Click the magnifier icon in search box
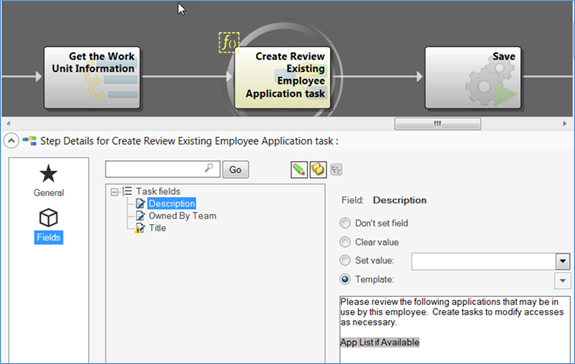 click(x=209, y=168)
